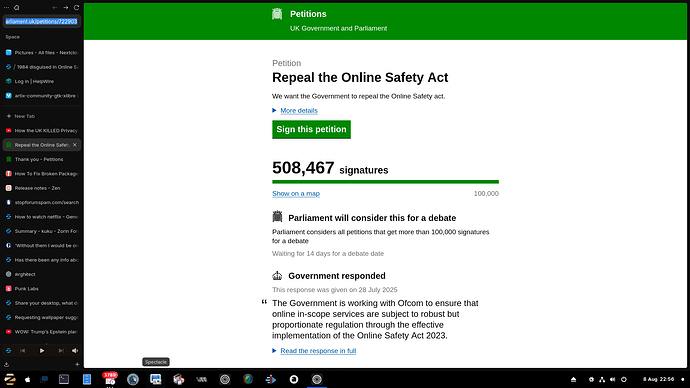690x388 pixels.
Task: Reload the page with the refresh icon
Action: (x=76, y=7)
